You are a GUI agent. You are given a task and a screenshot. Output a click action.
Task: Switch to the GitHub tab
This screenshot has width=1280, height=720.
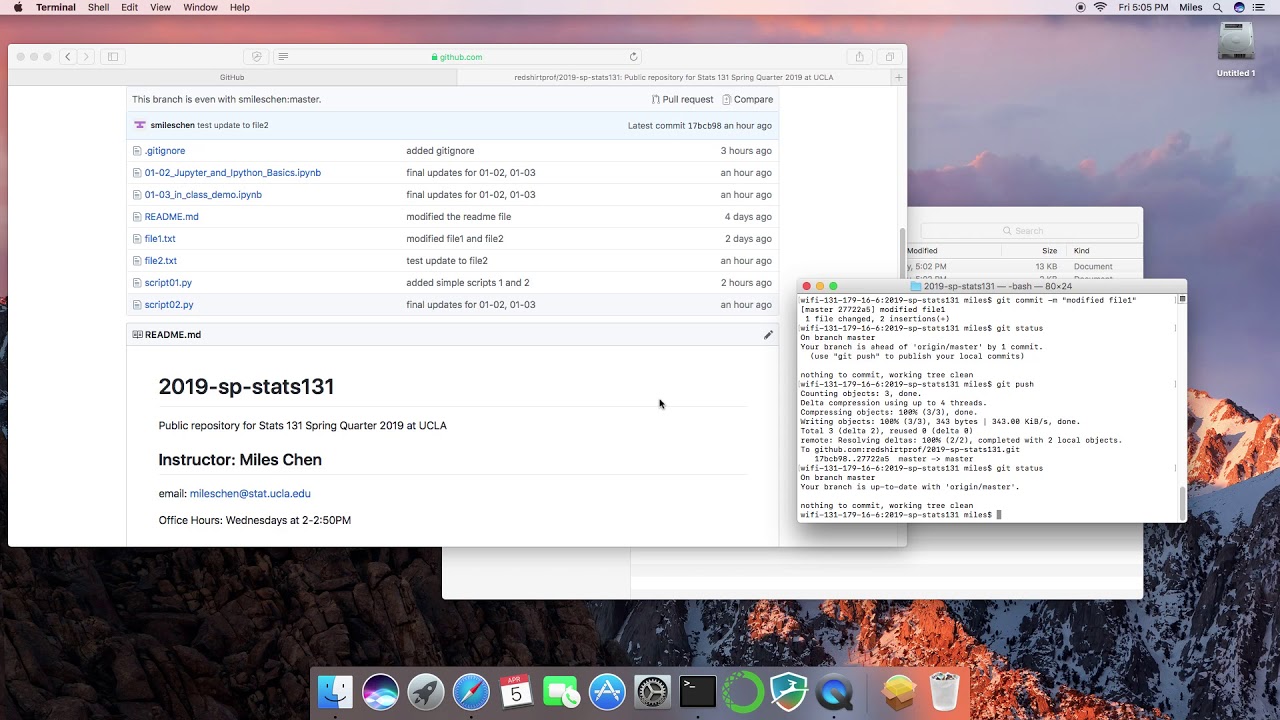pyautogui.click(x=232, y=77)
